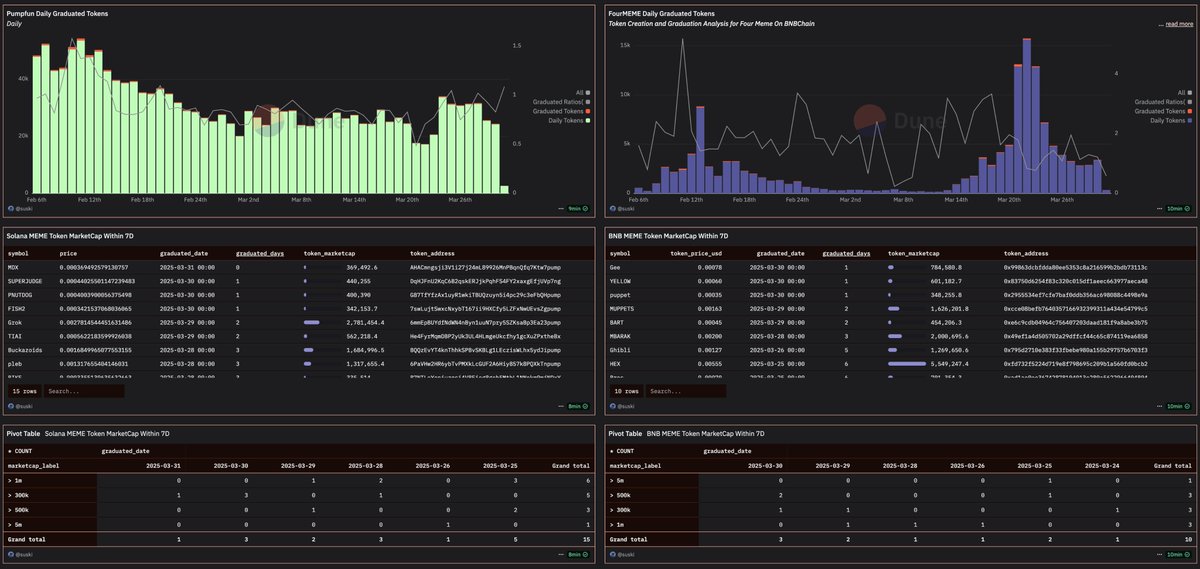This screenshot has width=1200, height=569.
Task: Search within the Solana MEME table
Action: coord(84,391)
